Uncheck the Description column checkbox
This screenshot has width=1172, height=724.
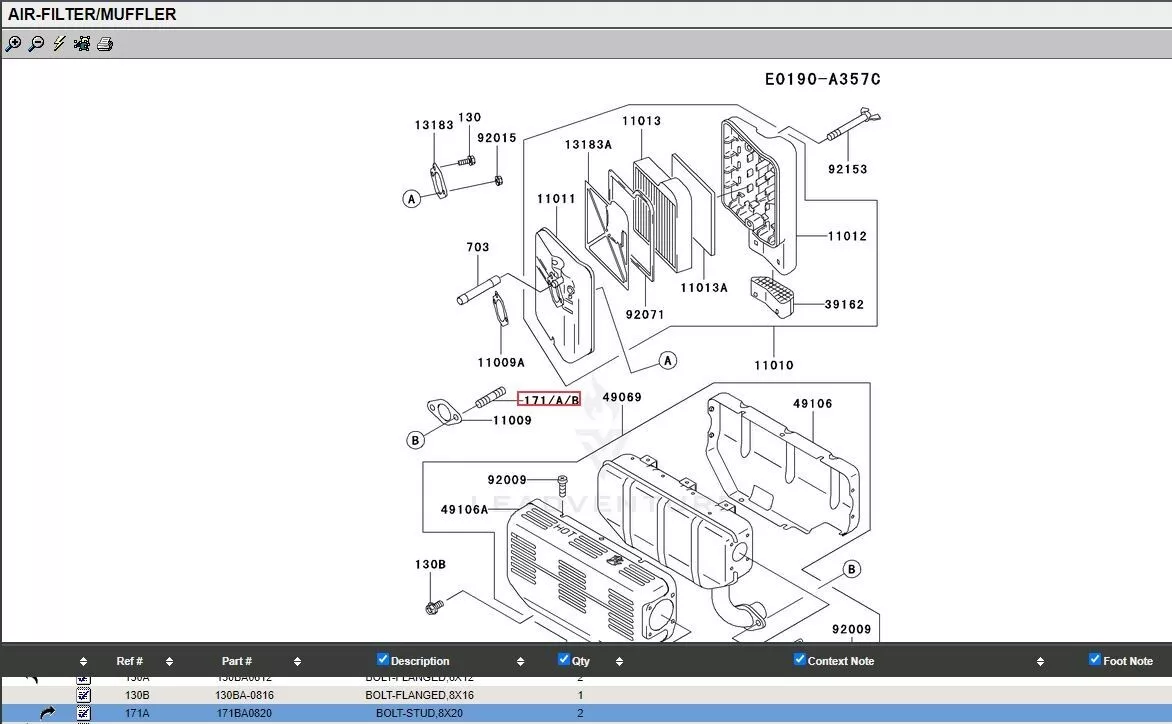pos(383,659)
